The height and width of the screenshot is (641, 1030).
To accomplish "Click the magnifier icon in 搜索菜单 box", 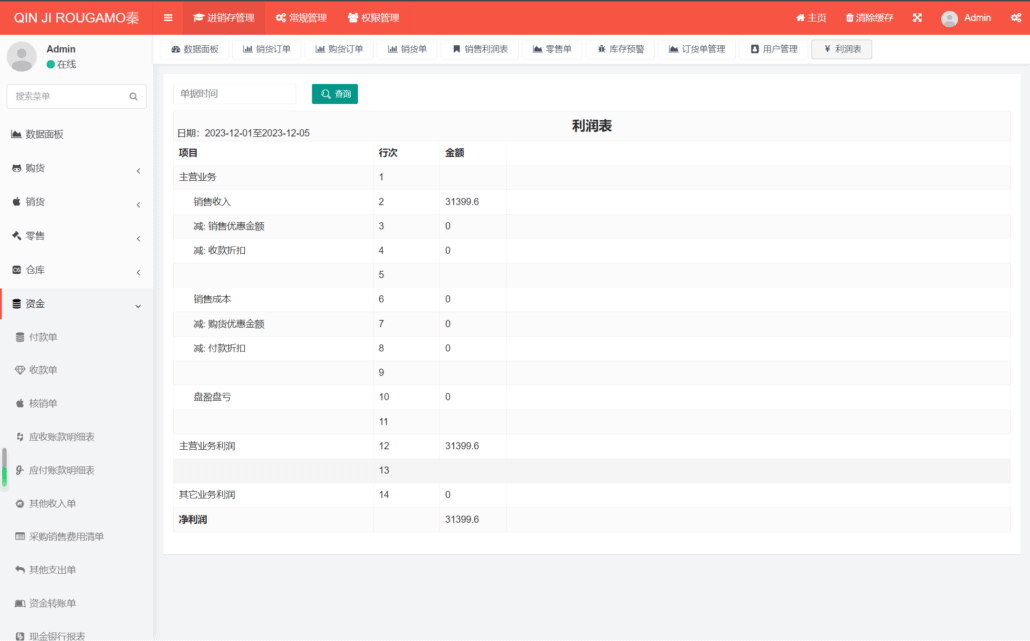I will (x=133, y=97).
